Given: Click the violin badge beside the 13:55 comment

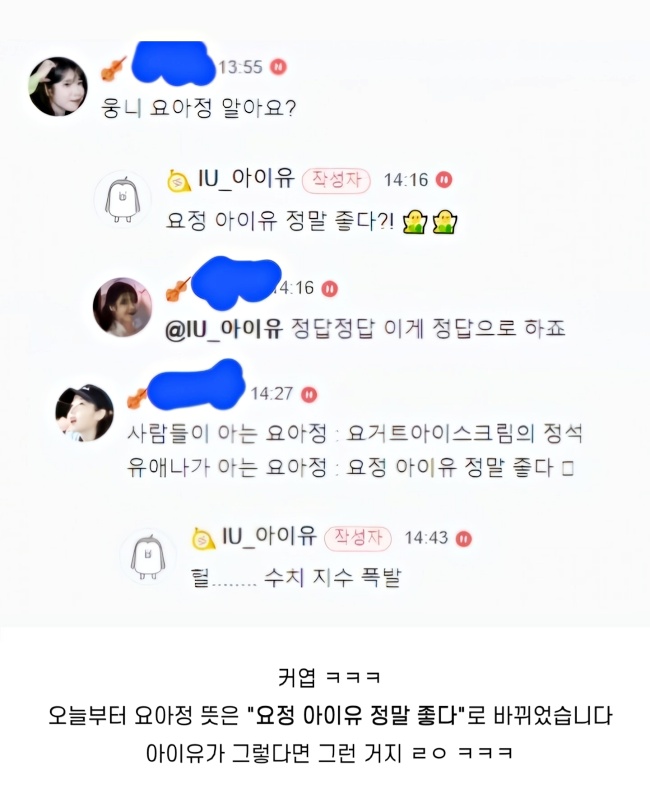Looking at the screenshot, I should 113,69.
